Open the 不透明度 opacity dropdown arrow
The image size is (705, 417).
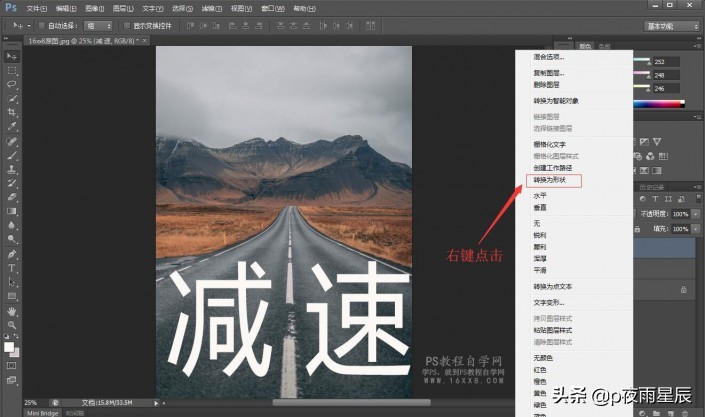click(x=696, y=214)
